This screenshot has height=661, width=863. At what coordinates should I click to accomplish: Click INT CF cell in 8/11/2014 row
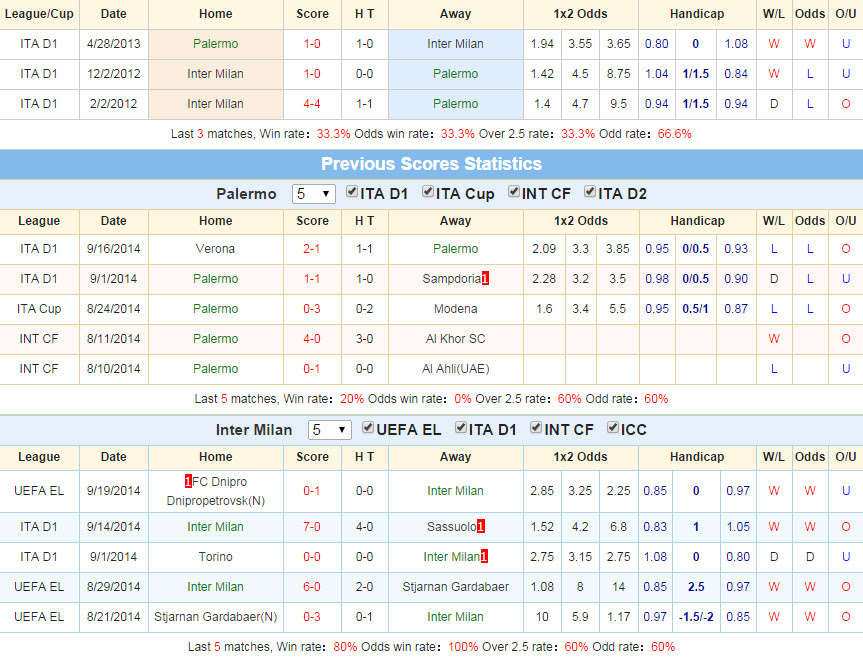39,338
